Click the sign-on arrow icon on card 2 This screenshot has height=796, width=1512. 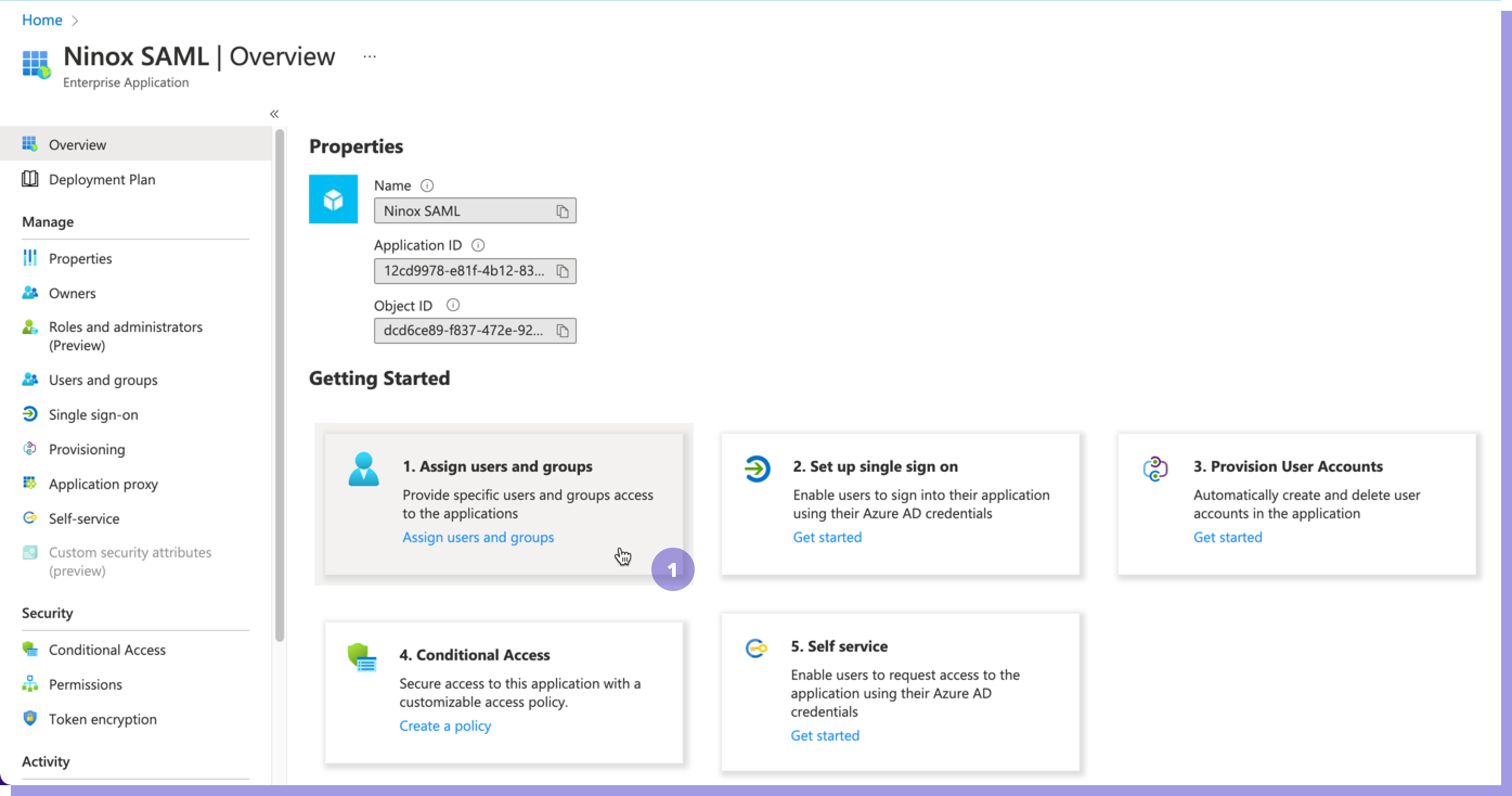click(757, 469)
